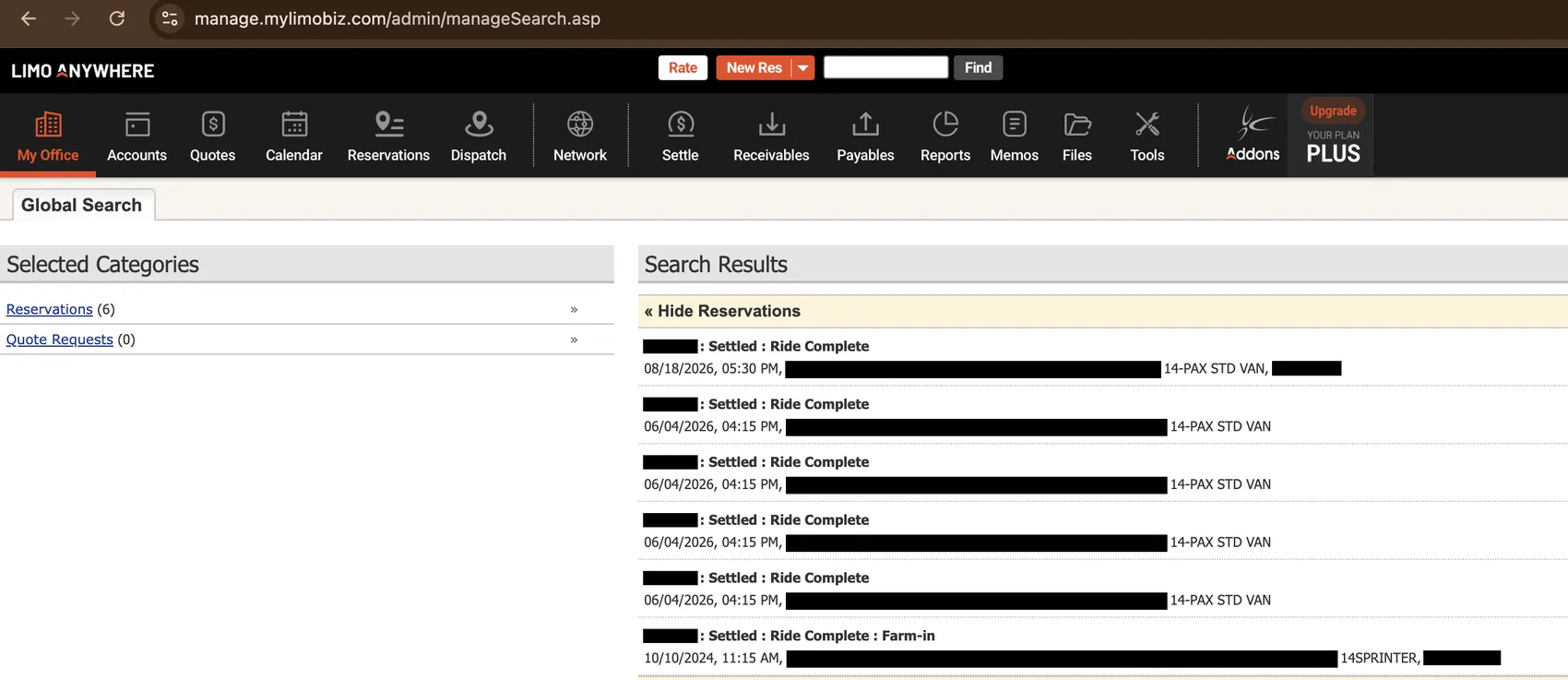Open the Tools icon

coord(1147,125)
